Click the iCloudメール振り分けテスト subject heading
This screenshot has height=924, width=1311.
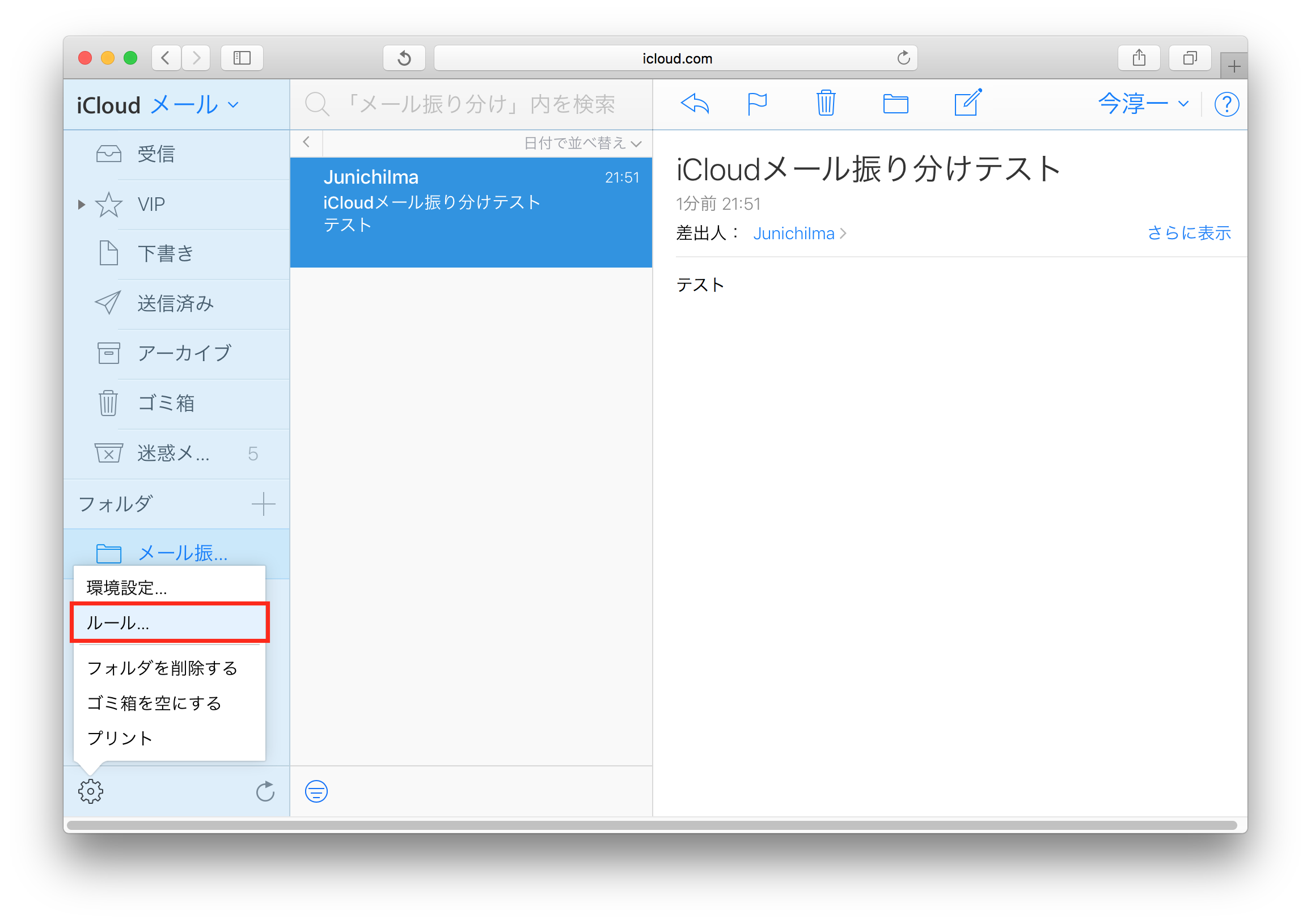(868, 169)
